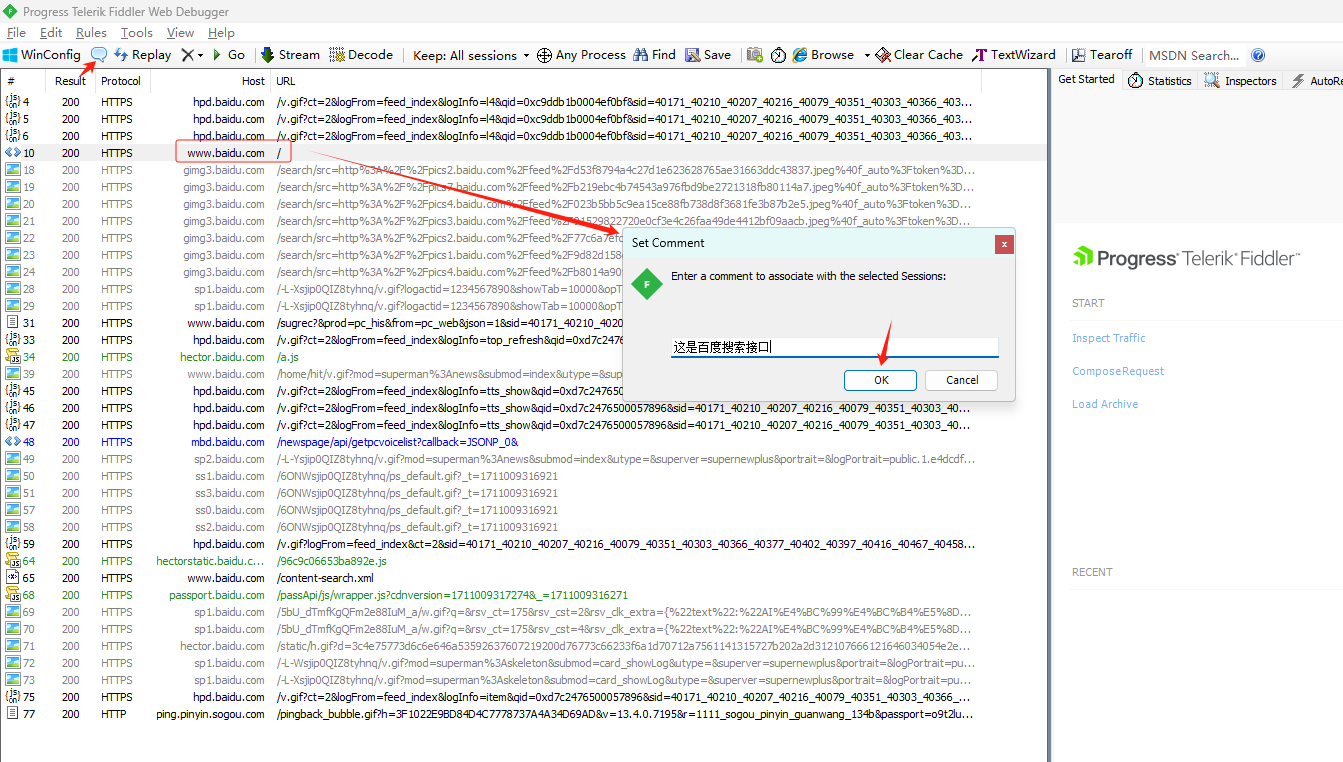The height and width of the screenshot is (762, 1343).
Task: Open the Edit menu
Action: (51, 32)
